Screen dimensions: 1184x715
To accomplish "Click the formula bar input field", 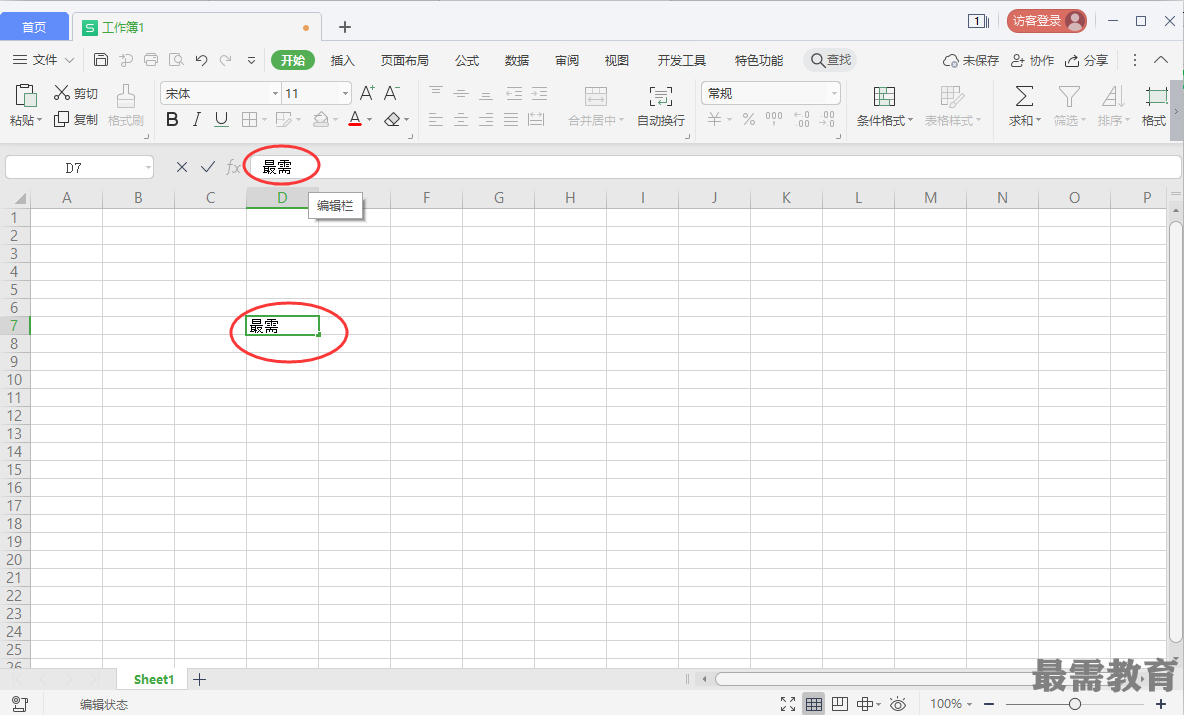I will (x=715, y=167).
